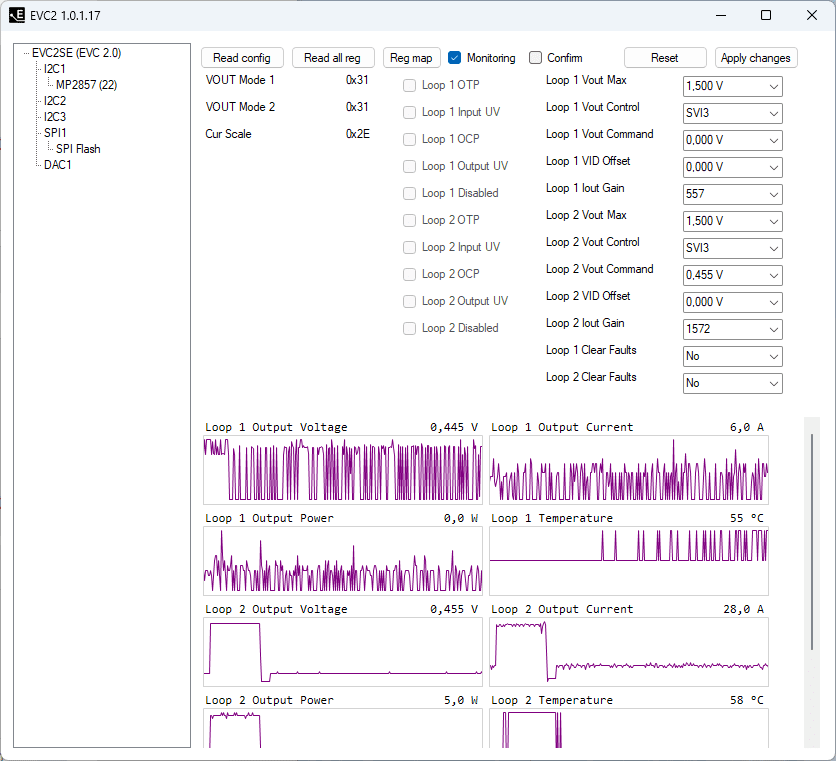This screenshot has height=761, width=836.
Task: Click the Loop 1 Output Power reading 0,0 W
Action: [461, 518]
